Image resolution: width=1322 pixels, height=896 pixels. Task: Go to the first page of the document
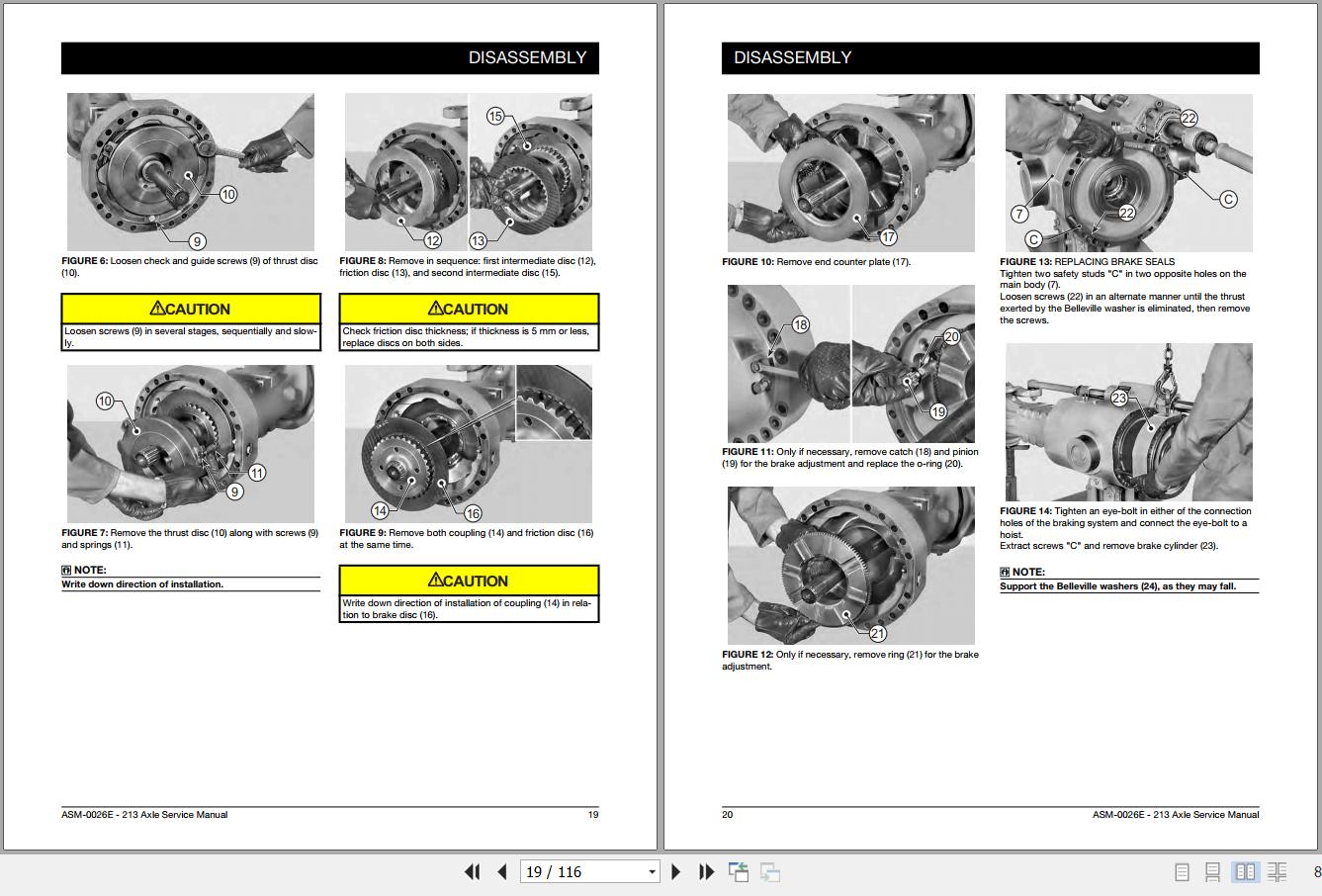[473, 871]
